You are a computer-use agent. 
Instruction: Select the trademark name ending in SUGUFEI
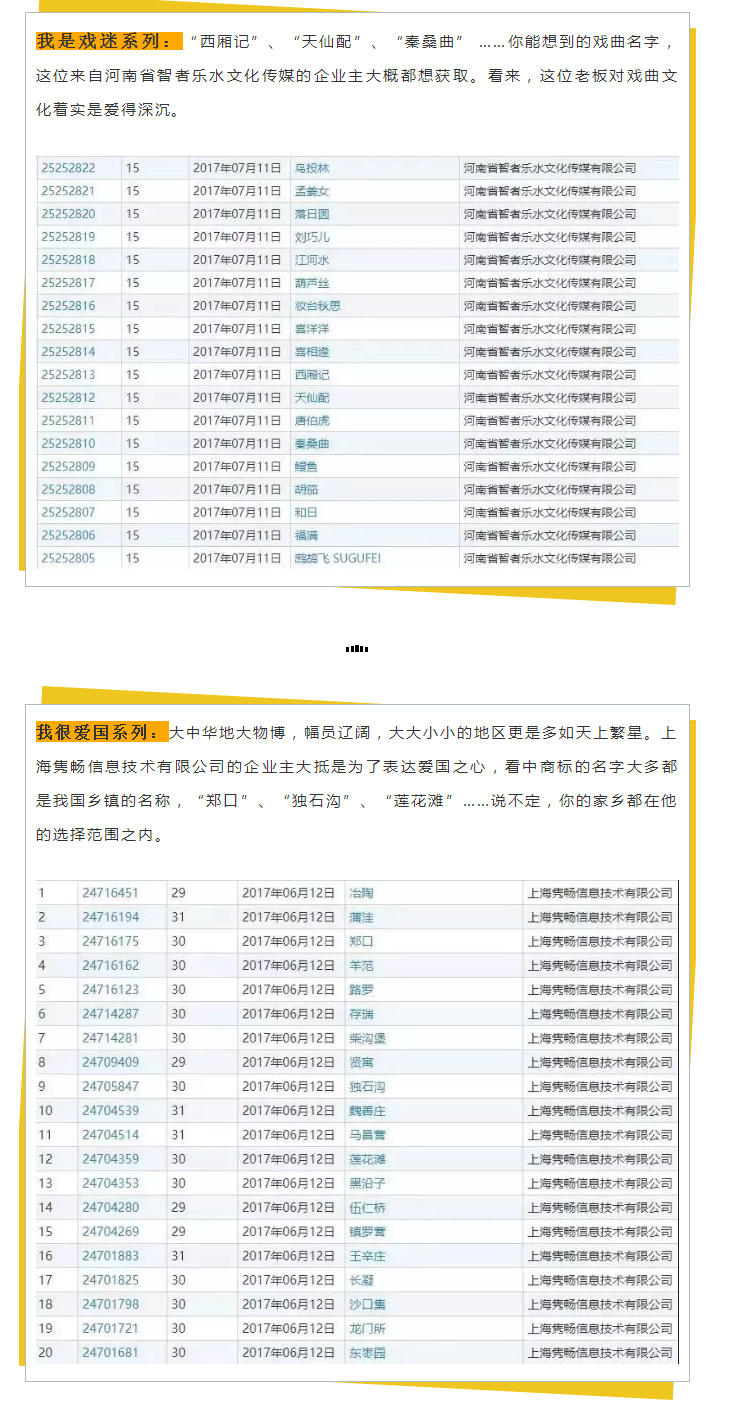(x=337, y=558)
